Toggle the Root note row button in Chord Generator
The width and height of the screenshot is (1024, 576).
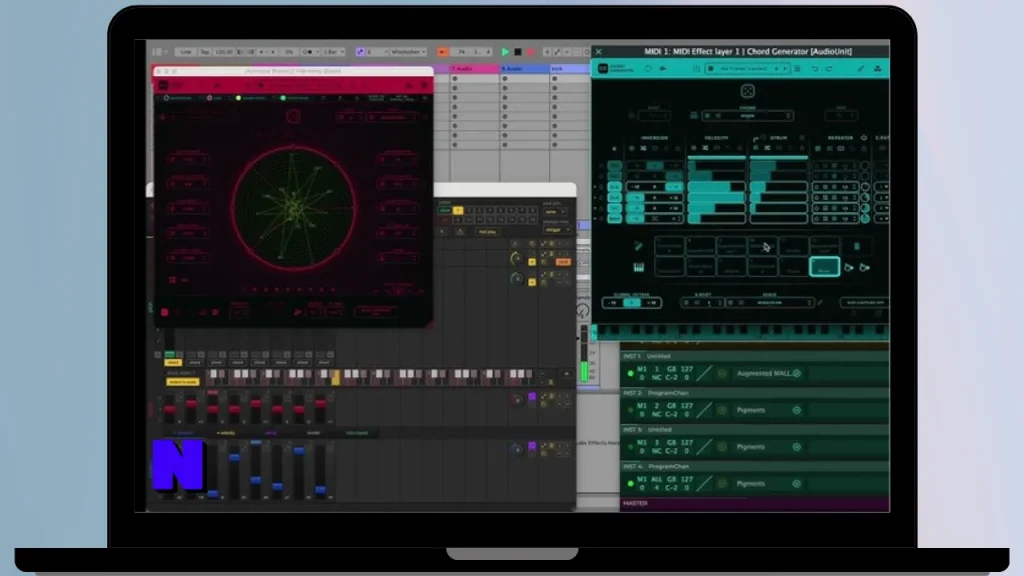(615, 218)
